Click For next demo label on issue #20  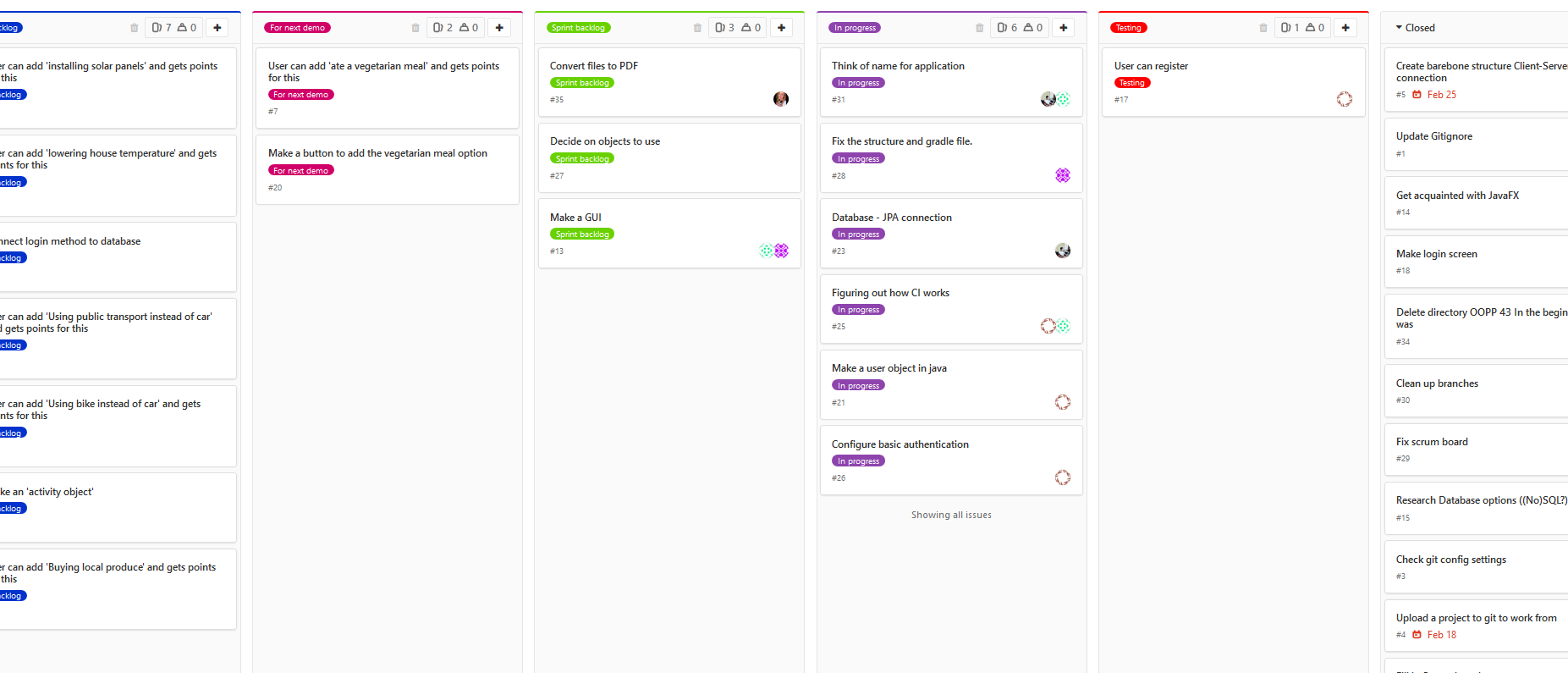coord(300,170)
